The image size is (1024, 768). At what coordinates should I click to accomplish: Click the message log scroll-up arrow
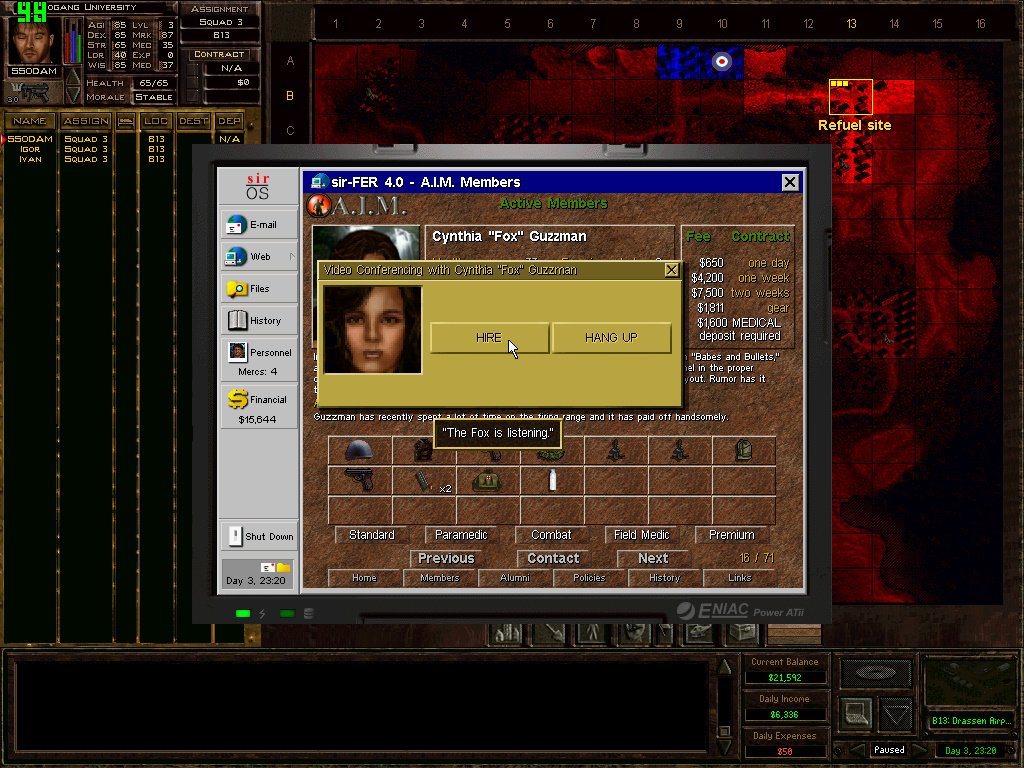(x=725, y=667)
